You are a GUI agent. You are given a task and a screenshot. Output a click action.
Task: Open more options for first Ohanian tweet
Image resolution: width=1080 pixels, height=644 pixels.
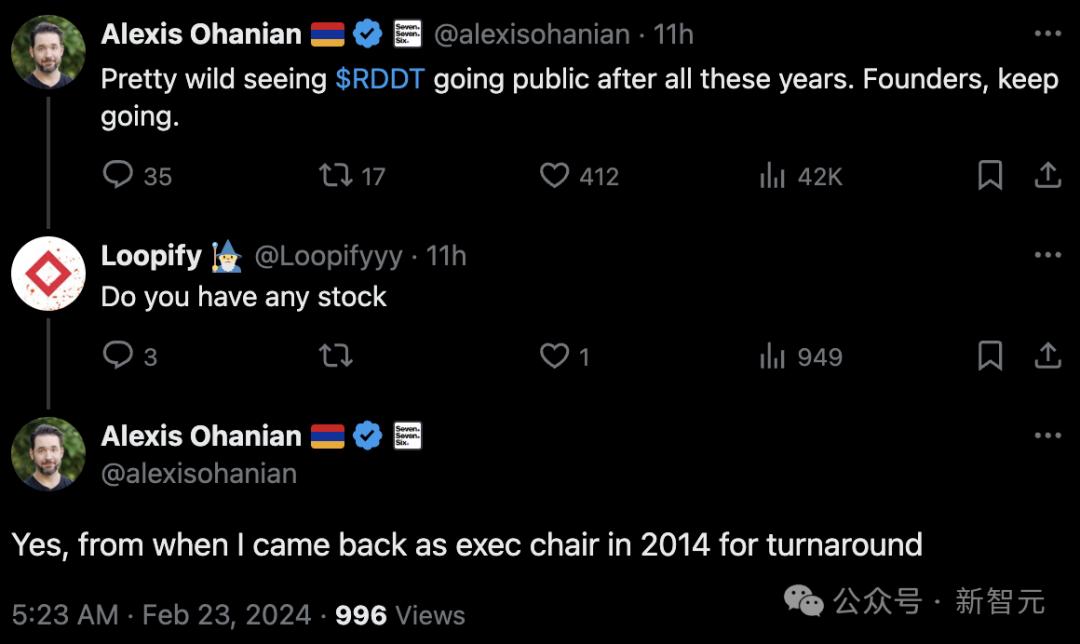click(1047, 34)
